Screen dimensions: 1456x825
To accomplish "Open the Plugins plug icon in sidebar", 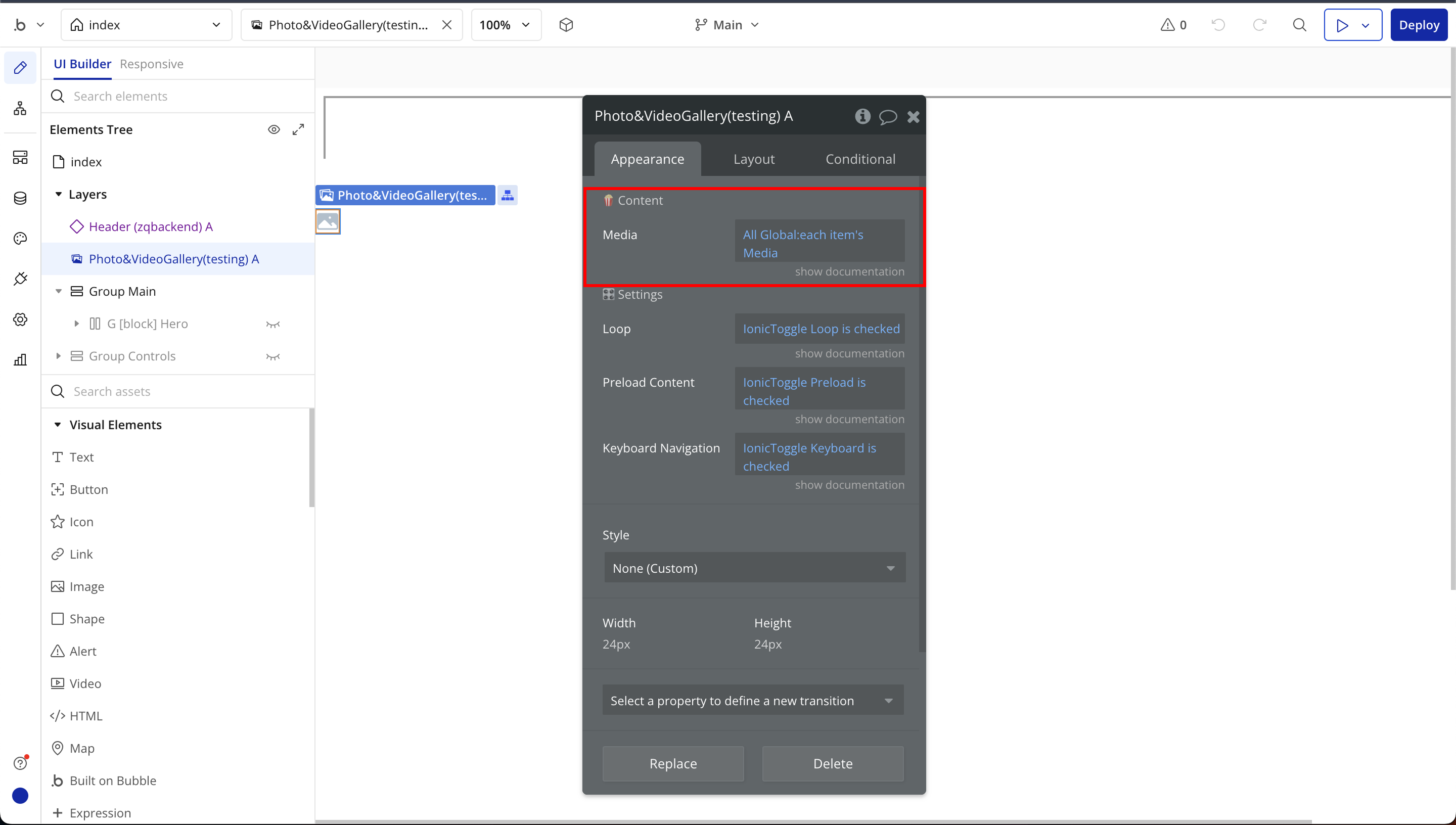I will point(20,279).
